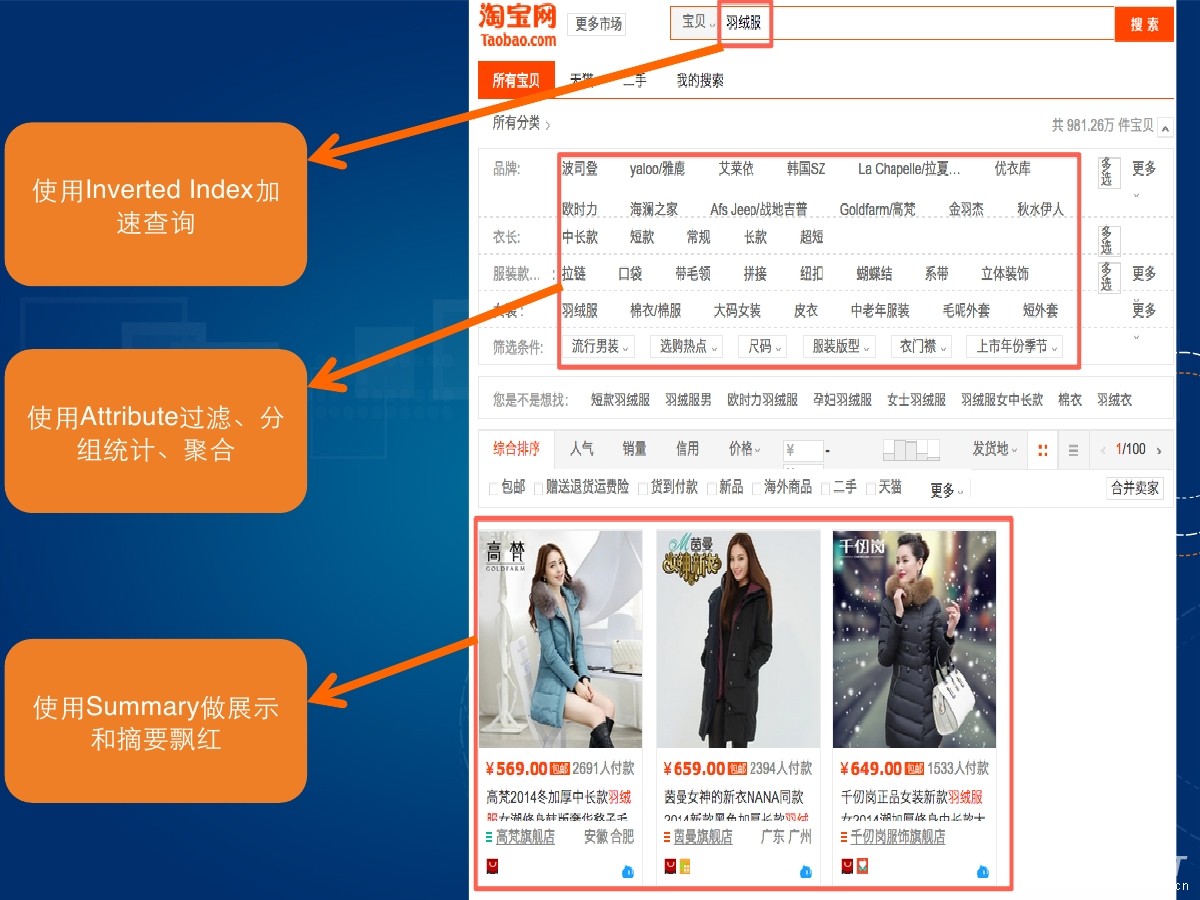Check the 天猫 filter checkbox
1200x900 pixels.
pyautogui.click(x=870, y=489)
